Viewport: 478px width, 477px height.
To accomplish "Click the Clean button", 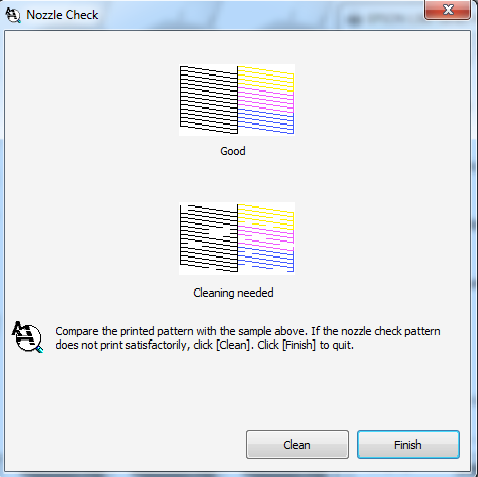I will point(297,444).
